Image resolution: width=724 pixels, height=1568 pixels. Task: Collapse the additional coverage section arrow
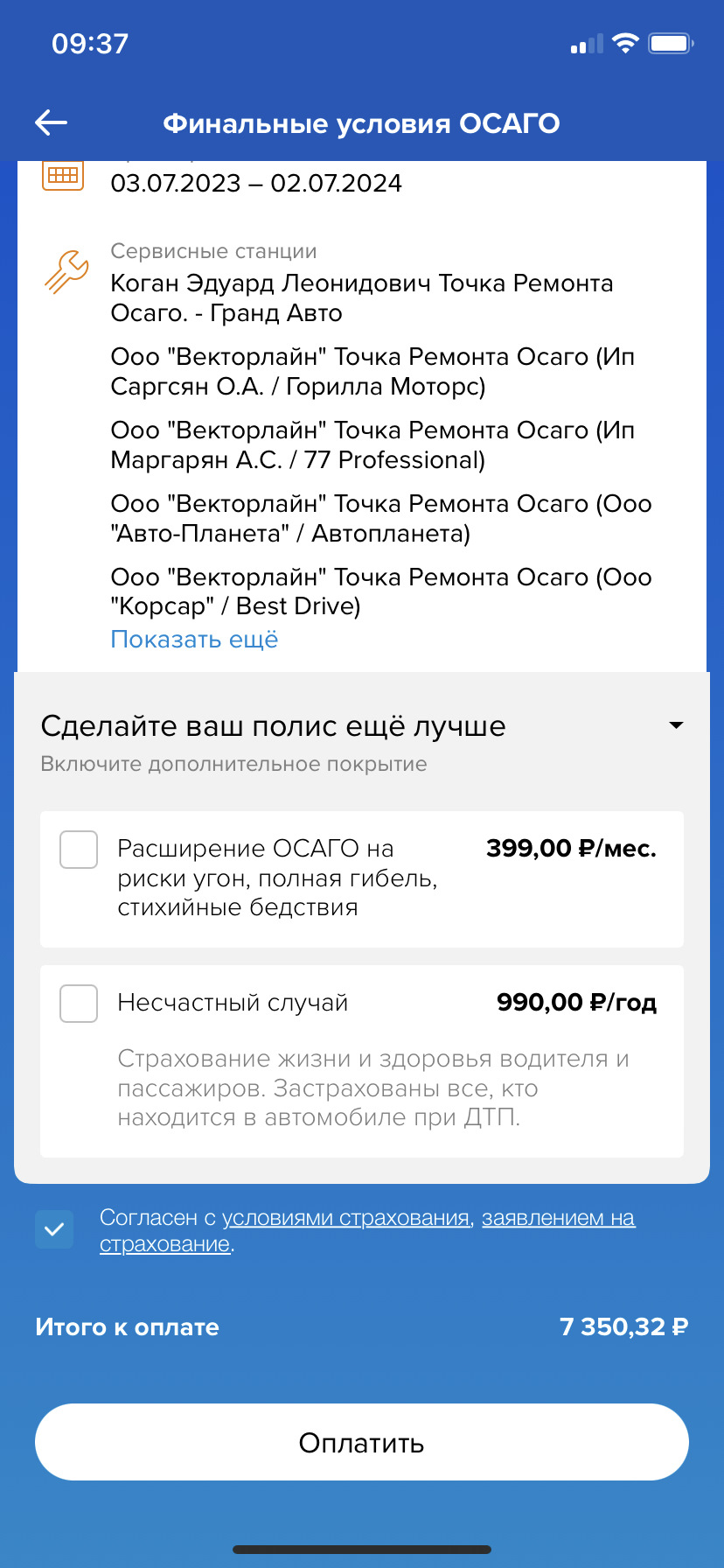pos(676,725)
